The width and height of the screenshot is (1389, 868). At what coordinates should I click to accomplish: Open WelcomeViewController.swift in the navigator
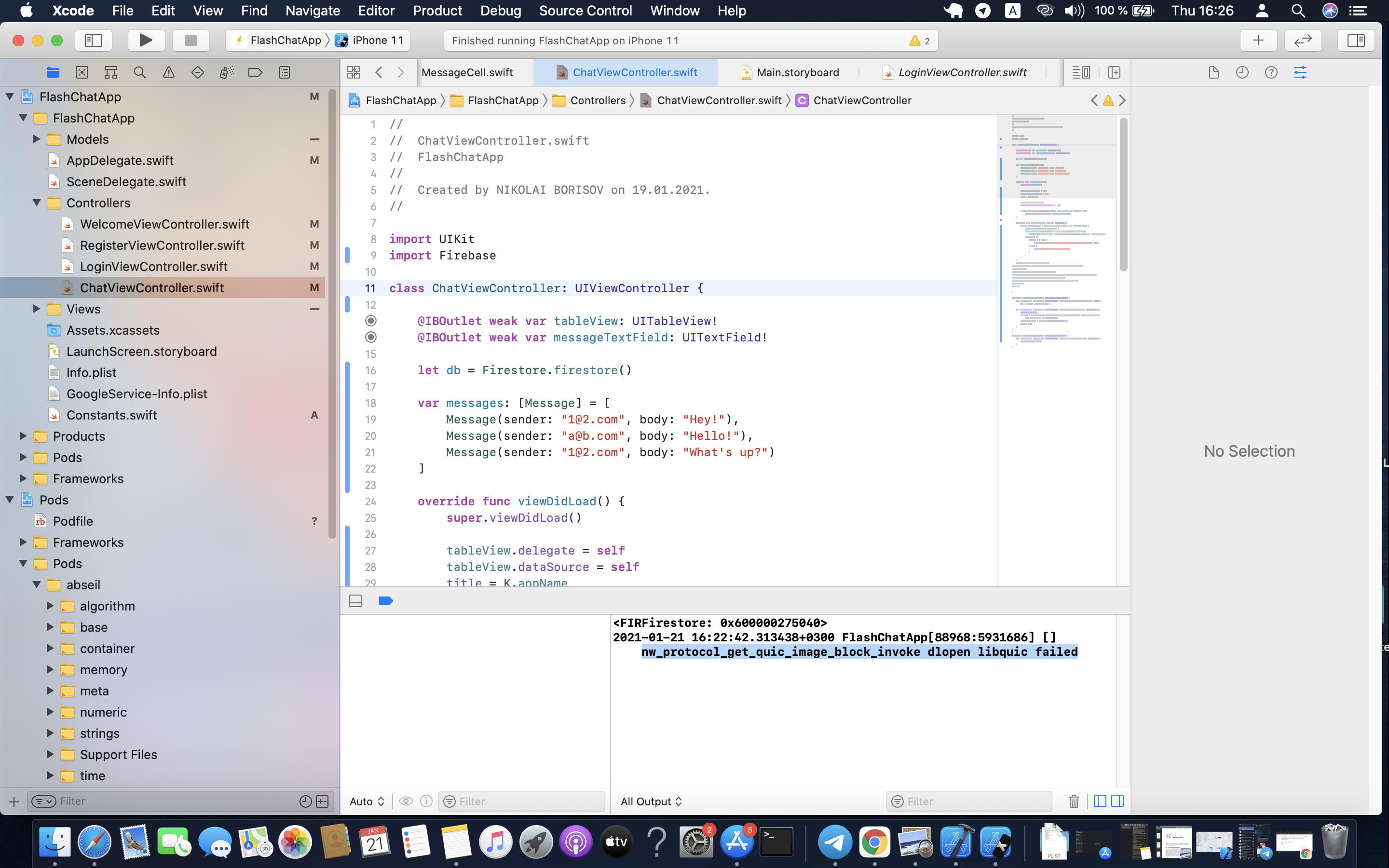click(165, 224)
